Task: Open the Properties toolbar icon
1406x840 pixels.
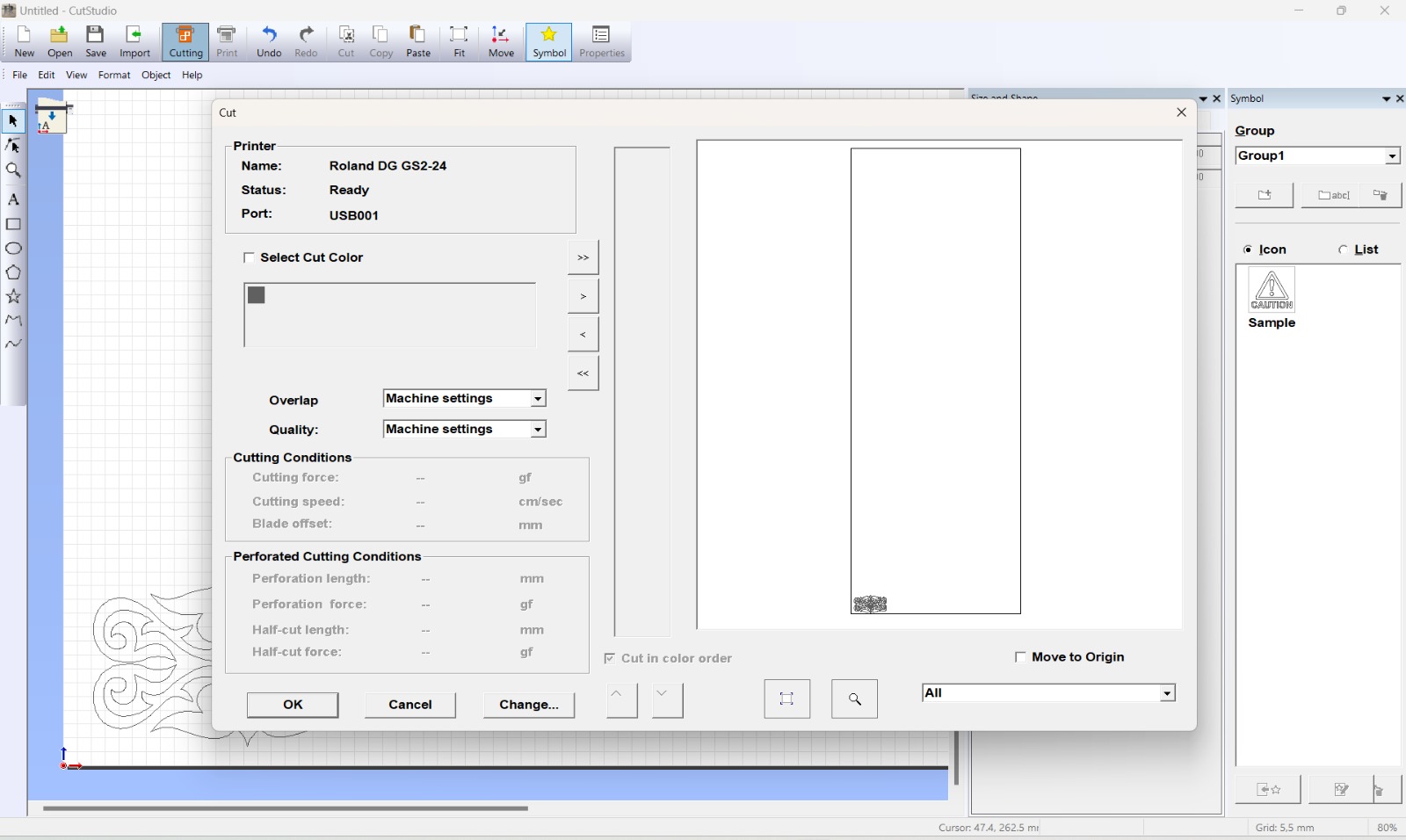Action: click(602, 42)
